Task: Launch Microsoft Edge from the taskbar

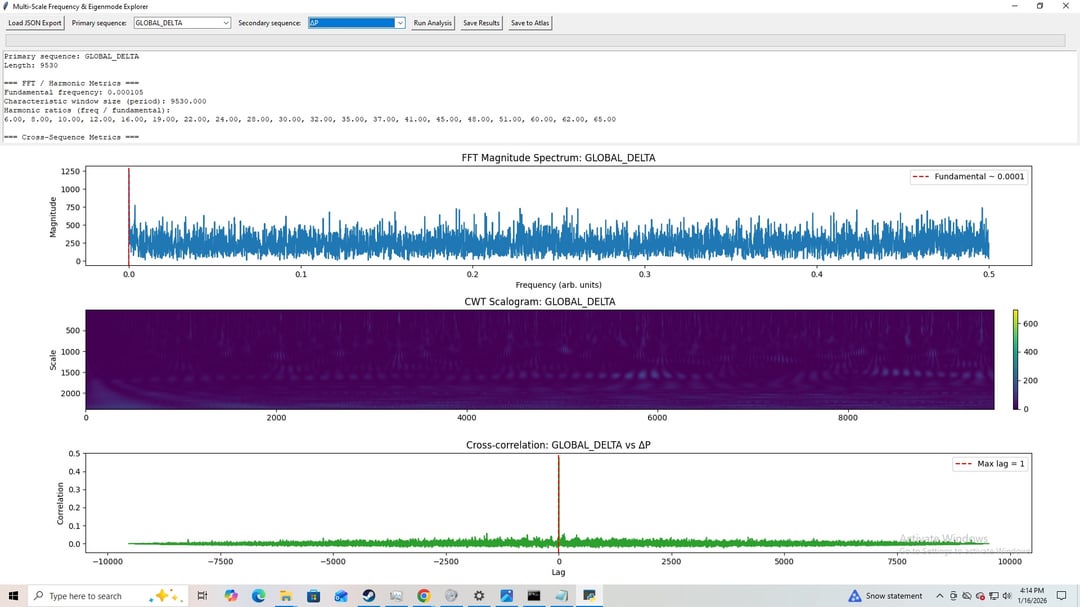Action: pos(258,596)
